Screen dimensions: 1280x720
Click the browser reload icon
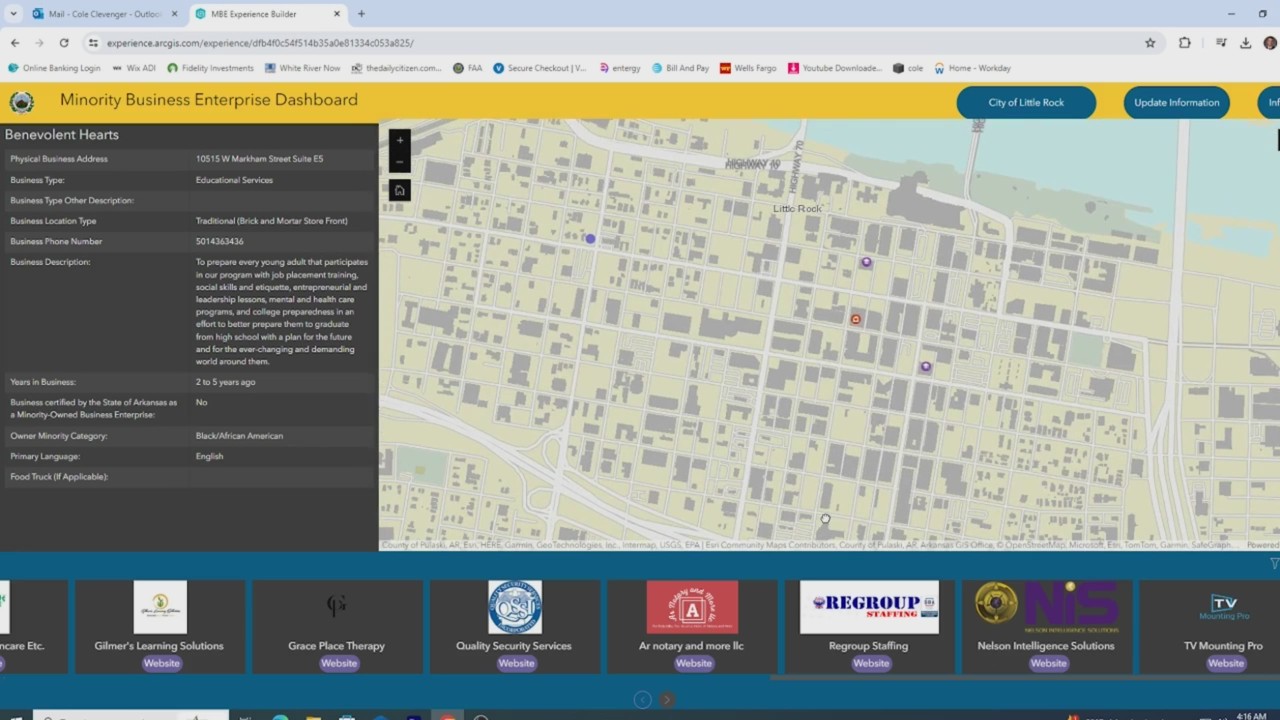(x=63, y=43)
